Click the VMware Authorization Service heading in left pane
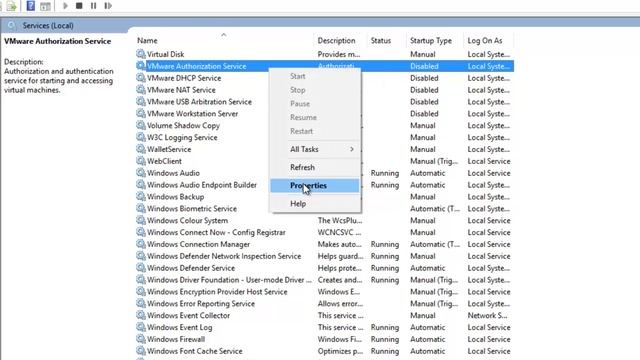The height and width of the screenshot is (360, 640). click(x=58, y=41)
